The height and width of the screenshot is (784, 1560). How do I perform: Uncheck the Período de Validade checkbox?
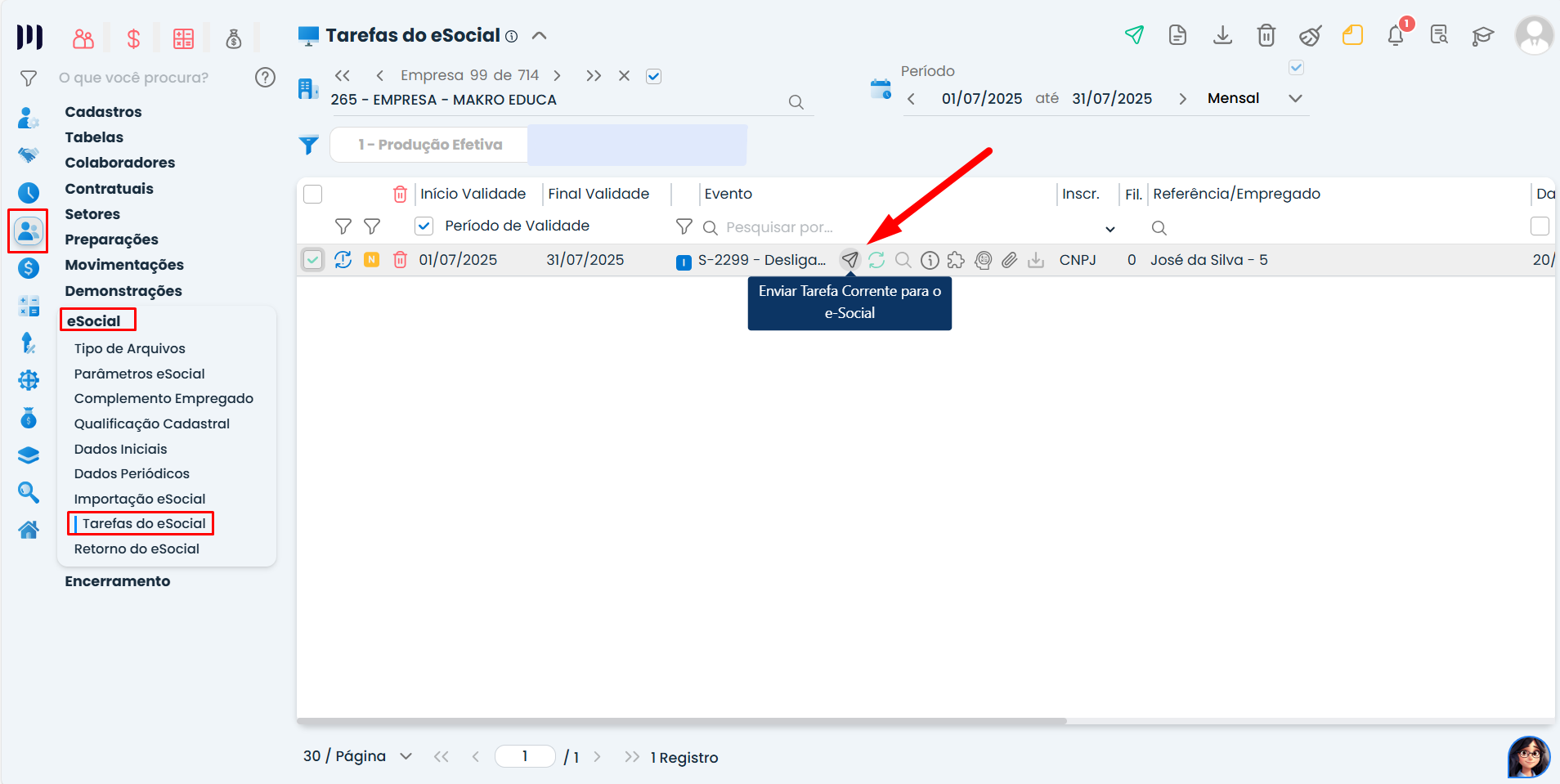424,226
